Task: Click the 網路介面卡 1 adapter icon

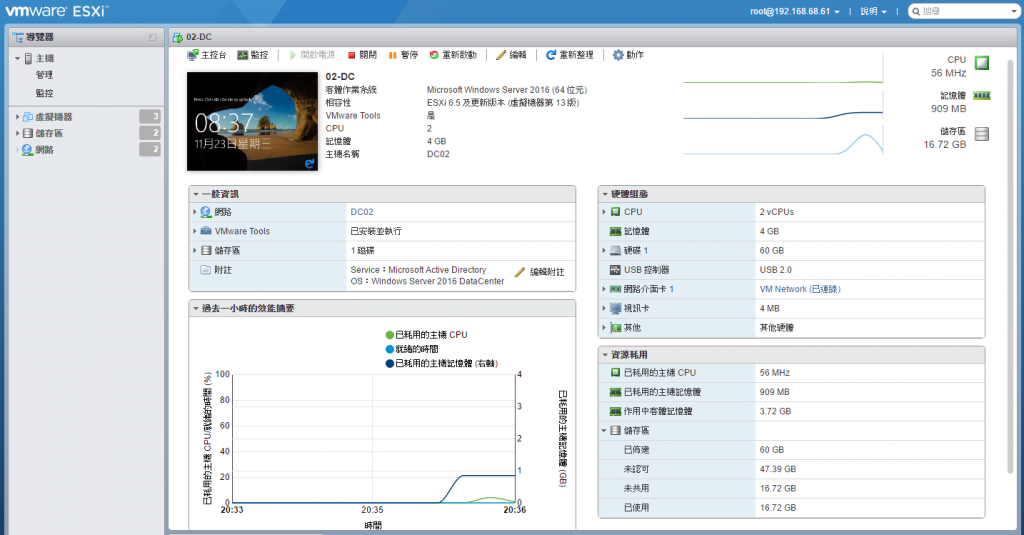Action: point(615,289)
